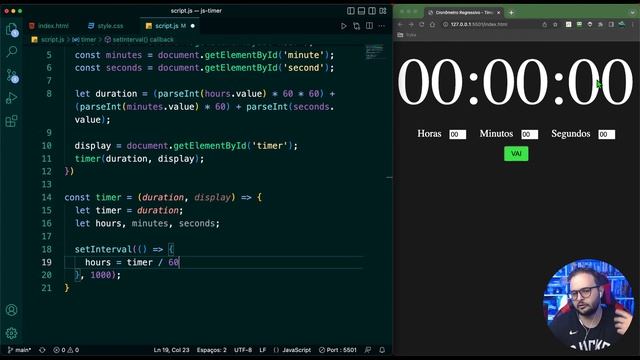This screenshot has height=360, width=640.
Task: Click the unsaved dot on script.js tab
Action: pyautogui.click(x=193, y=26)
